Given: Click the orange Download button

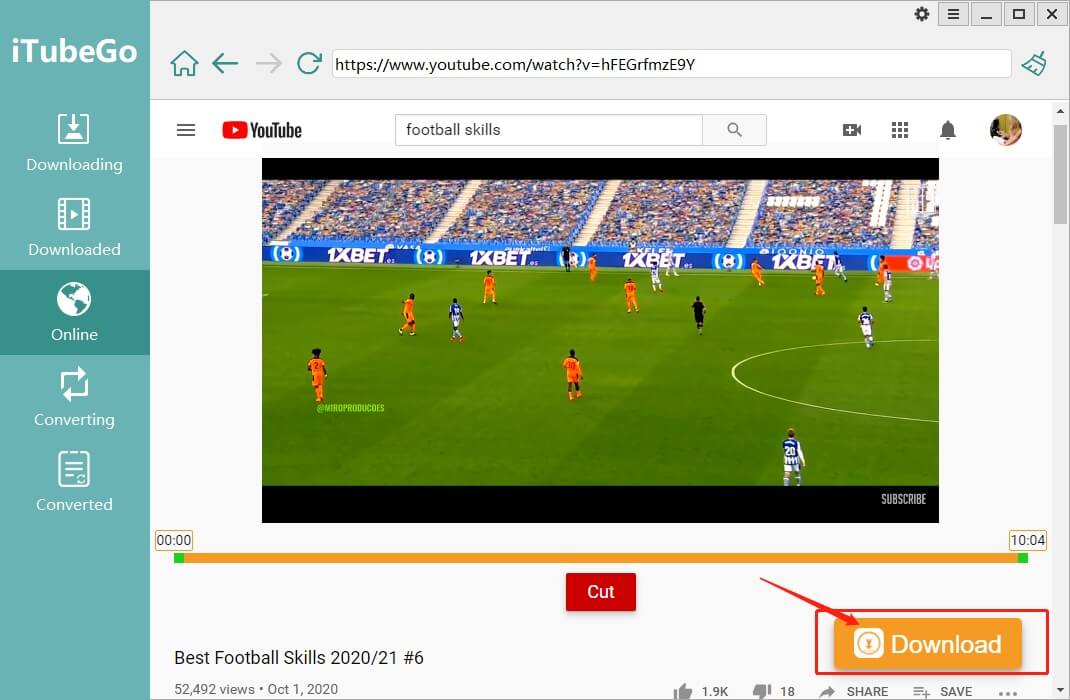Looking at the screenshot, I should point(927,643).
